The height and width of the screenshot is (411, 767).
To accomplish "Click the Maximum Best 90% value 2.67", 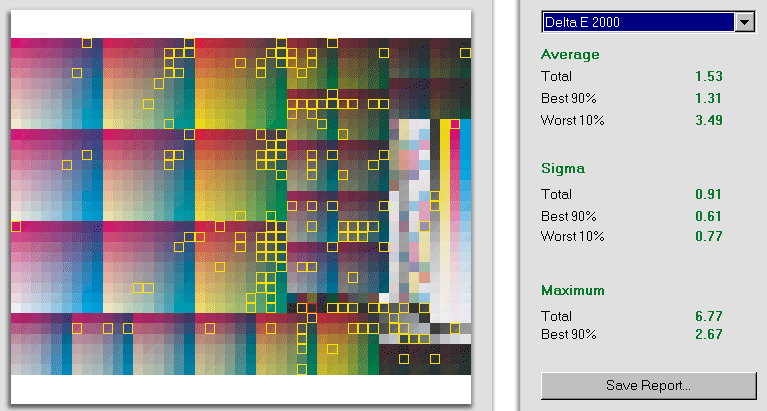I will 708,334.
